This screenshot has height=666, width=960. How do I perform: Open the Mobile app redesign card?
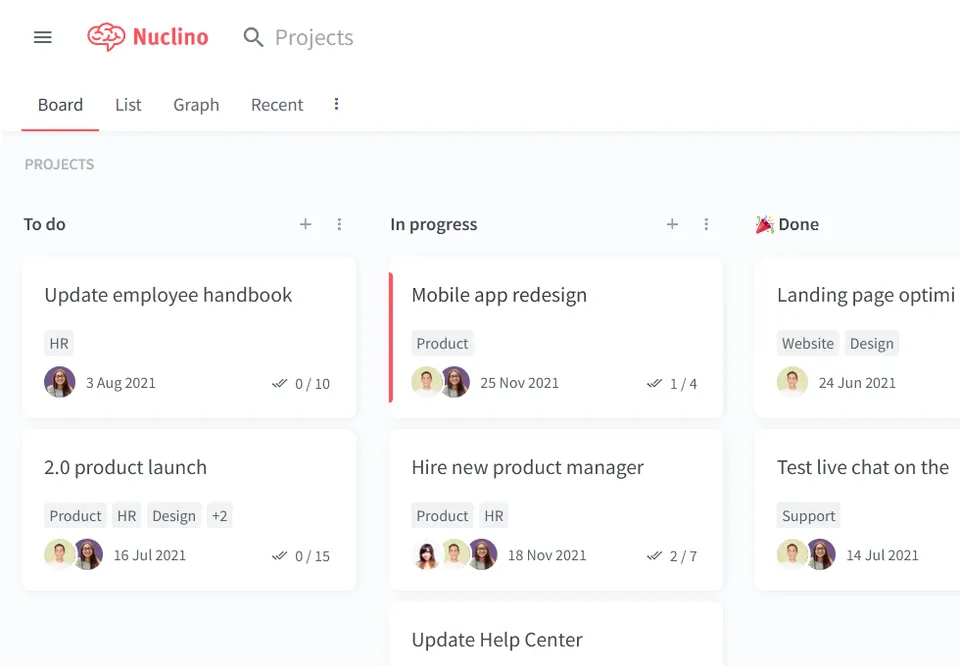tap(556, 338)
